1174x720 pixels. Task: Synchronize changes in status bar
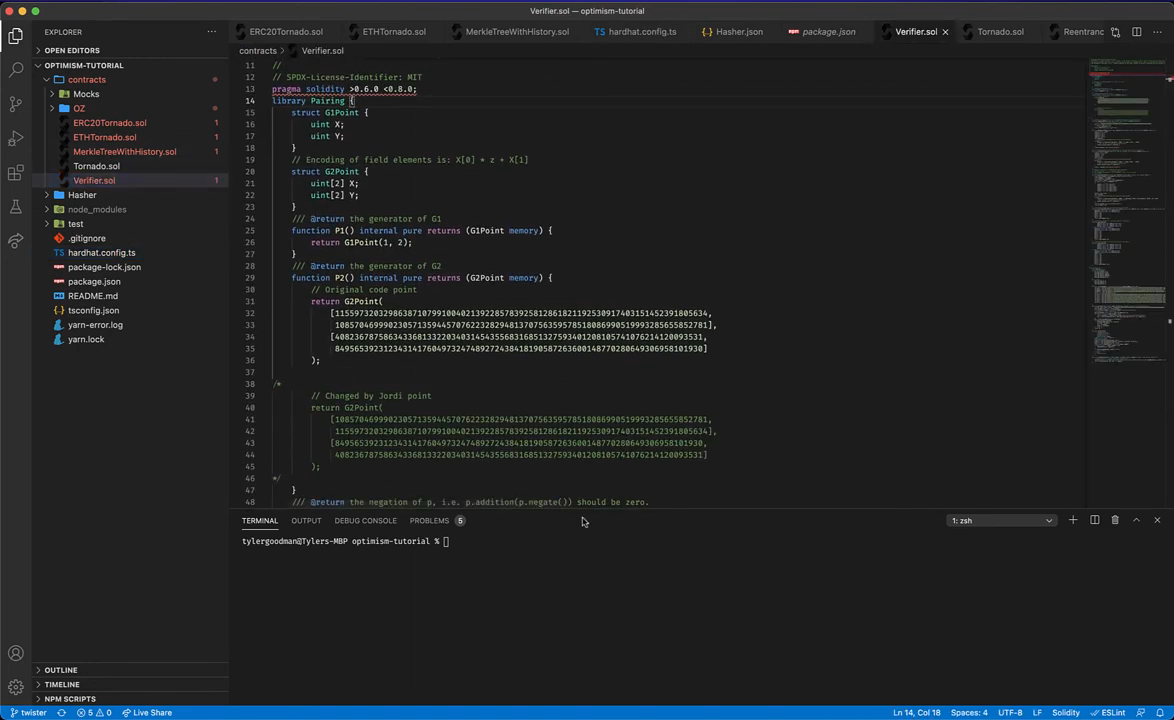point(61,713)
